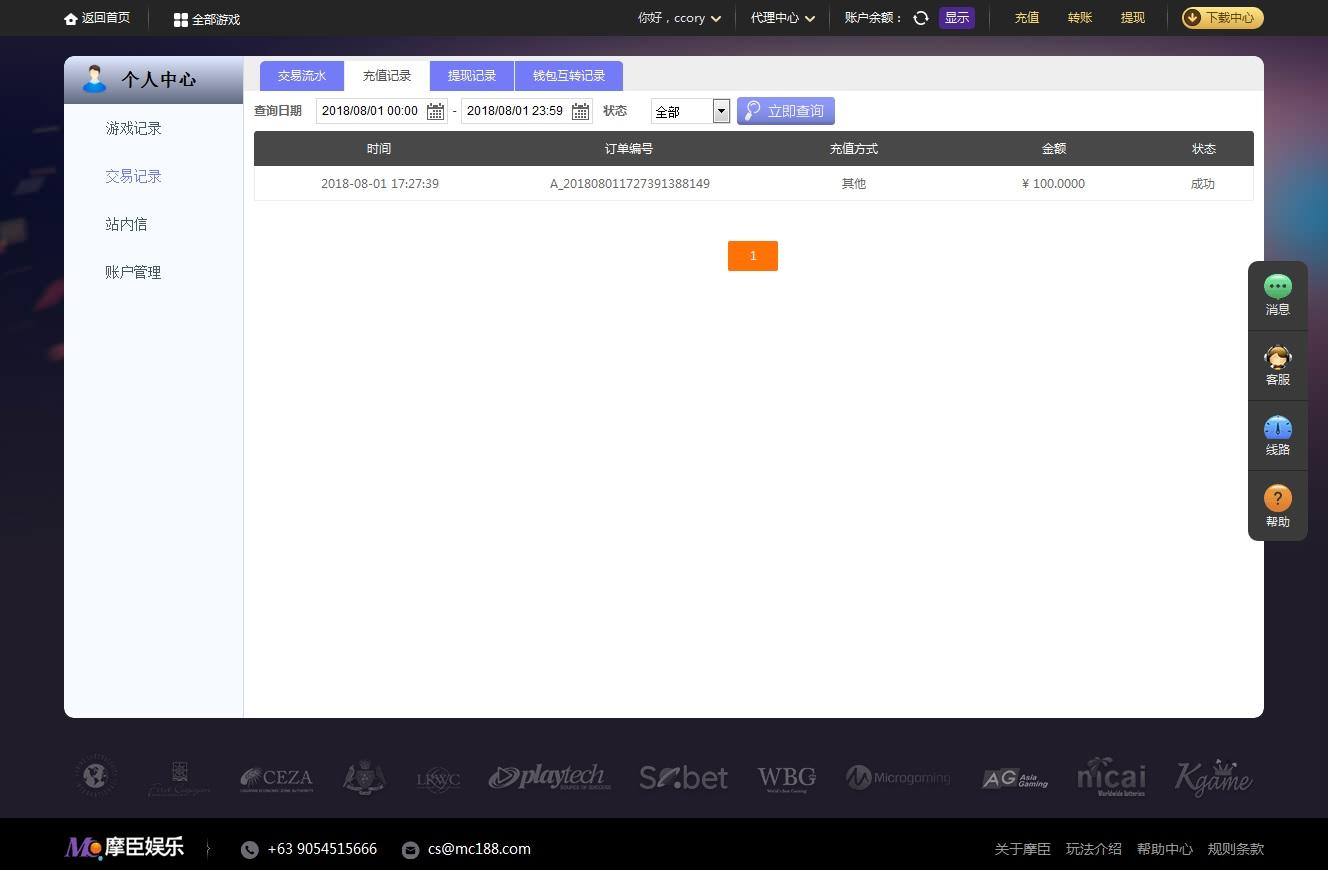Expand the 你好，ccory user menu
The width and height of the screenshot is (1328, 870).
pyautogui.click(x=679, y=18)
